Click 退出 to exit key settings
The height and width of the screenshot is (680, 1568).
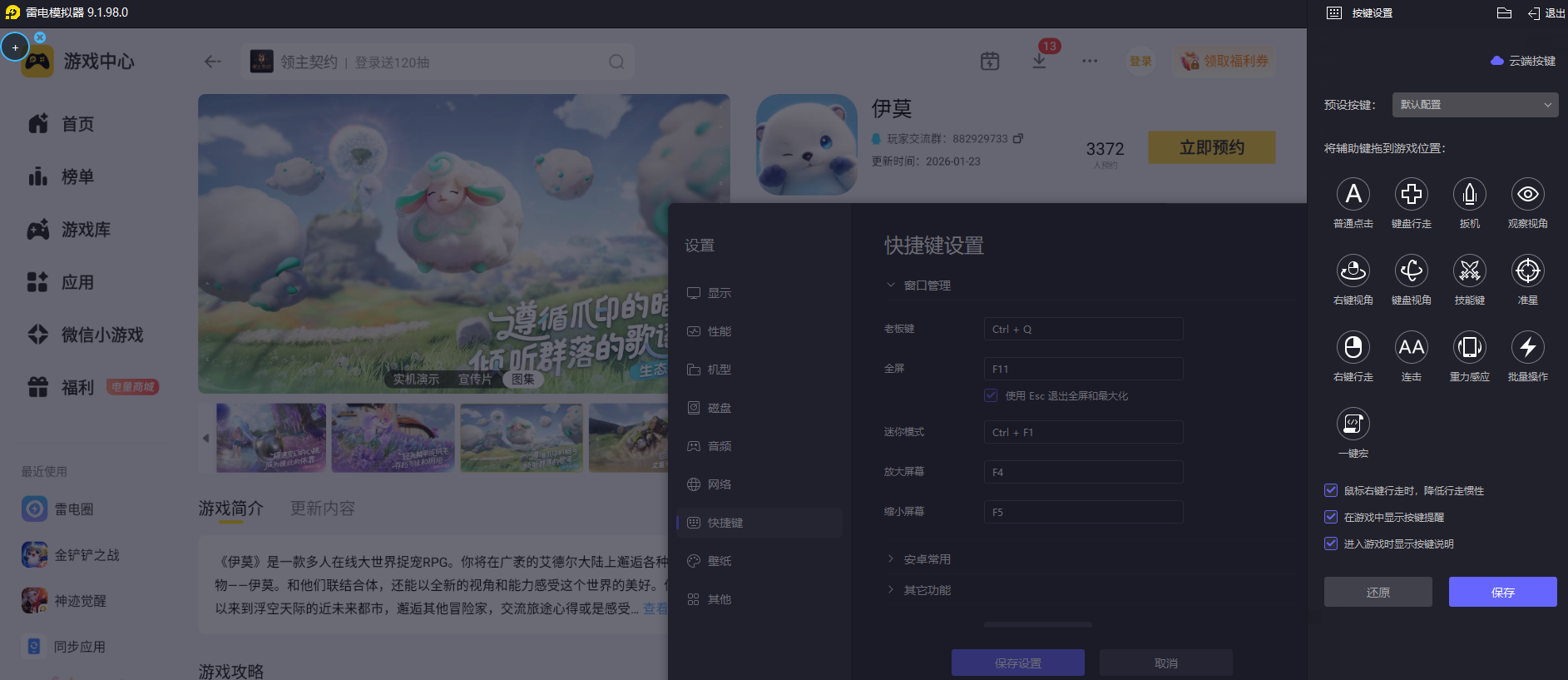[1546, 12]
